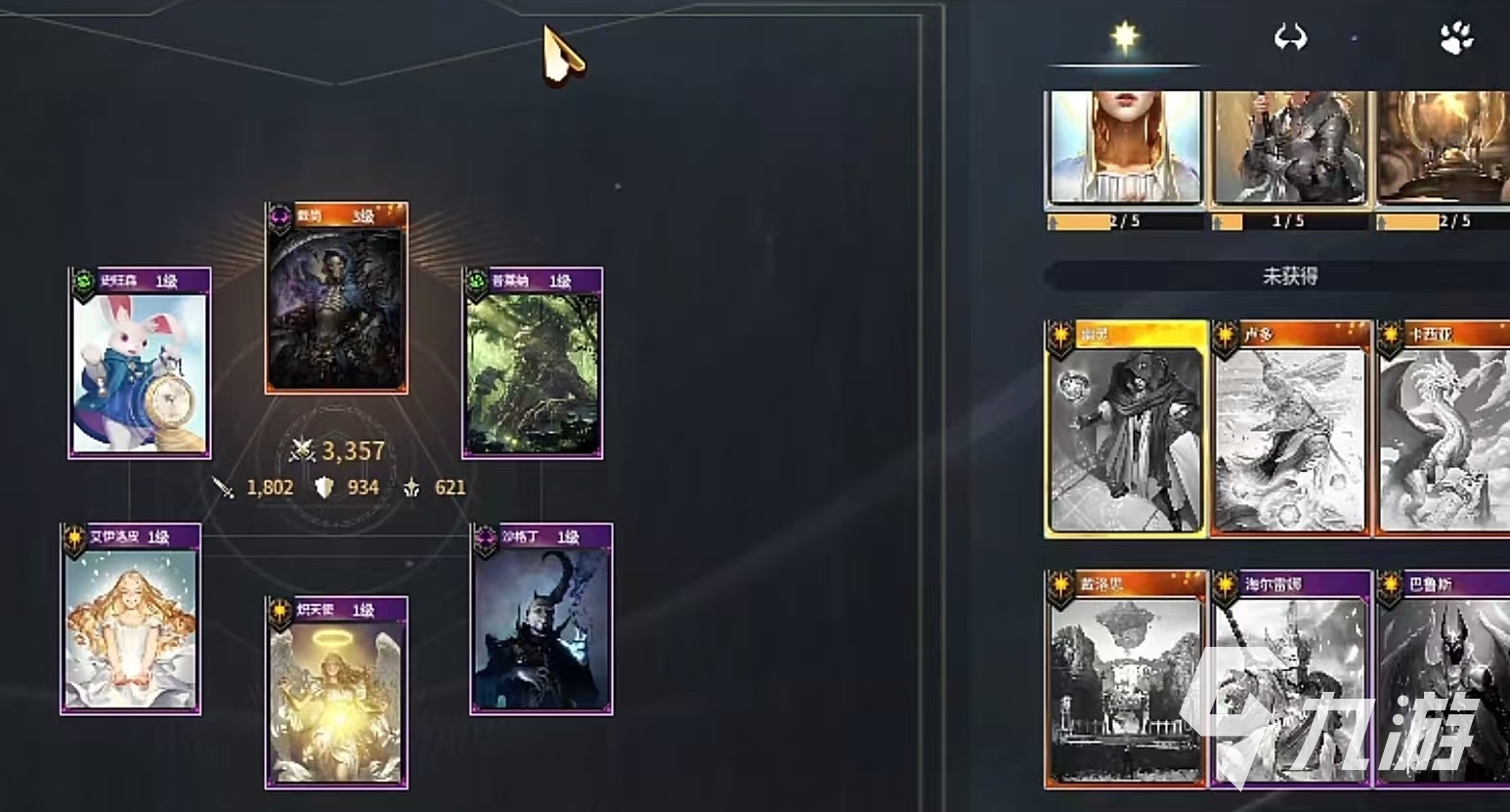Select the glowing seraph angel card
The width and height of the screenshot is (1510, 812).
tap(337, 692)
